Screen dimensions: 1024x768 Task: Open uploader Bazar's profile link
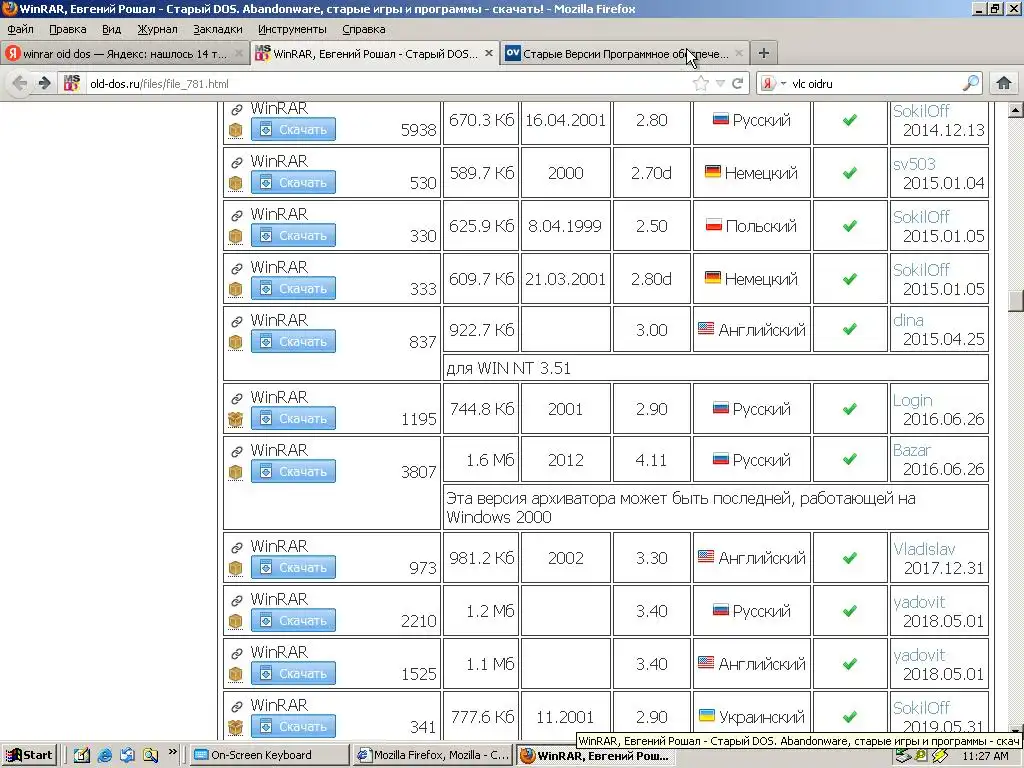pos(912,450)
